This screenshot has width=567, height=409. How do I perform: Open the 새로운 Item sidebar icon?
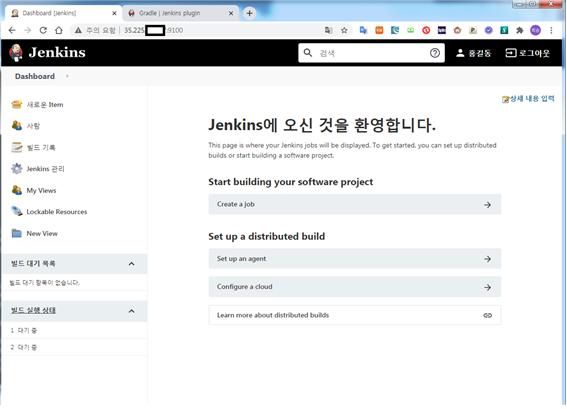[x=17, y=105]
